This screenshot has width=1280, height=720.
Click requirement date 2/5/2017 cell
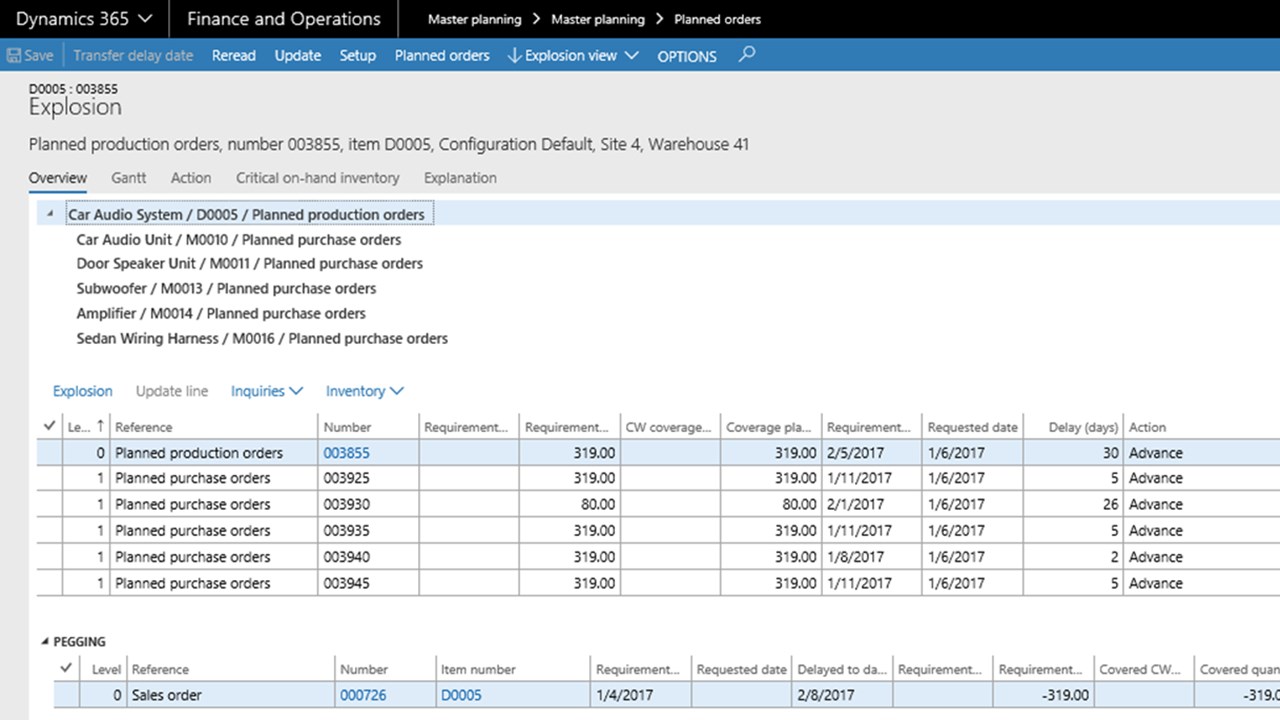tap(871, 453)
